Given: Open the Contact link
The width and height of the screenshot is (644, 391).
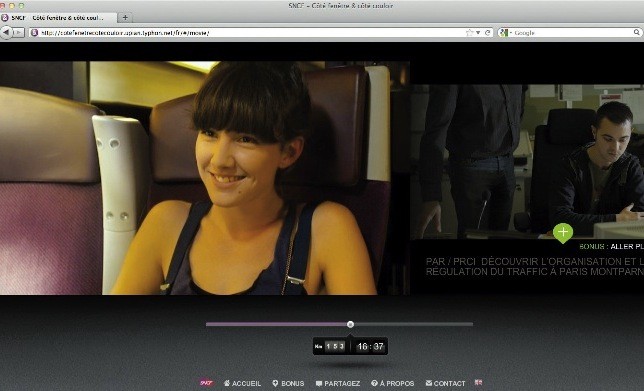Looking at the screenshot, I should [446, 383].
